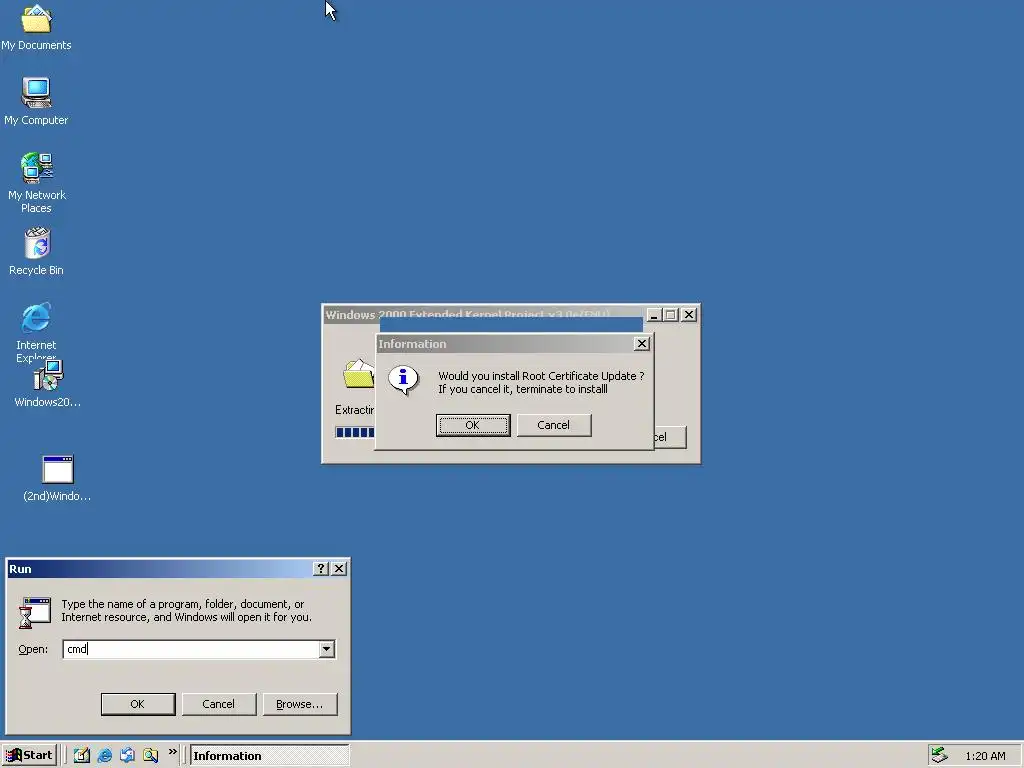Click the Open input field in Run
The width and height of the screenshot is (1024, 768).
pyautogui.click(x=191, y=649)
